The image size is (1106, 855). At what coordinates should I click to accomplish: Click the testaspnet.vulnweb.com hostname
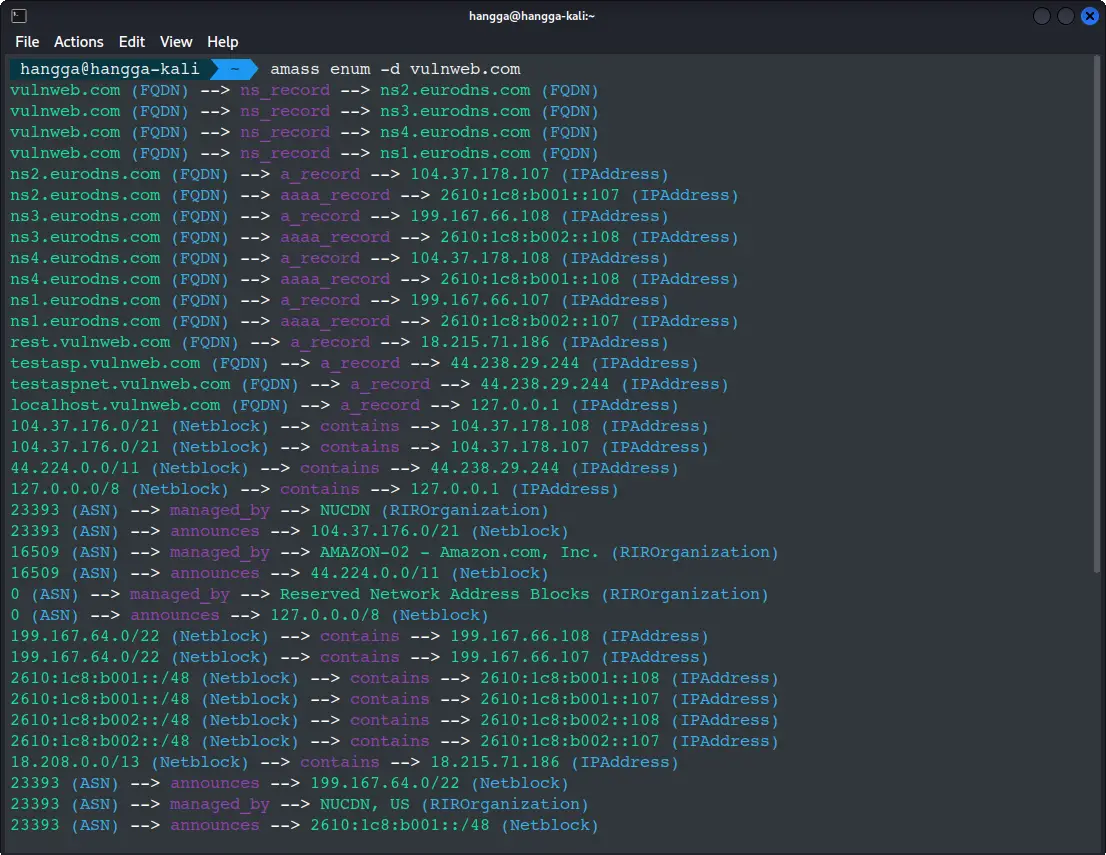[x=120, y=384]
